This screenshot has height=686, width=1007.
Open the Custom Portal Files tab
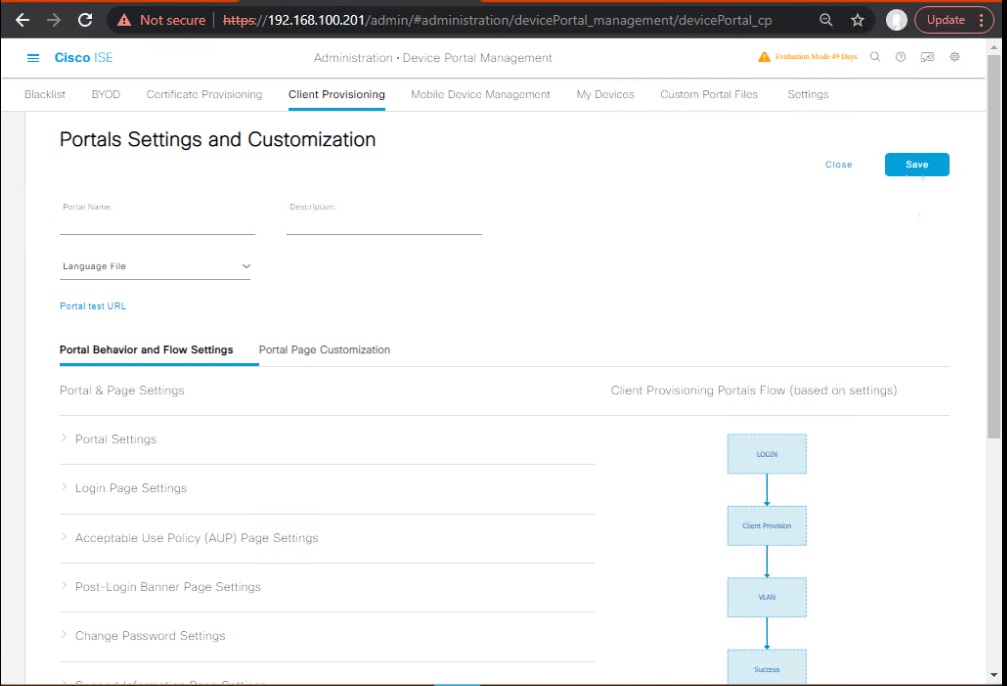coord(709,94)
